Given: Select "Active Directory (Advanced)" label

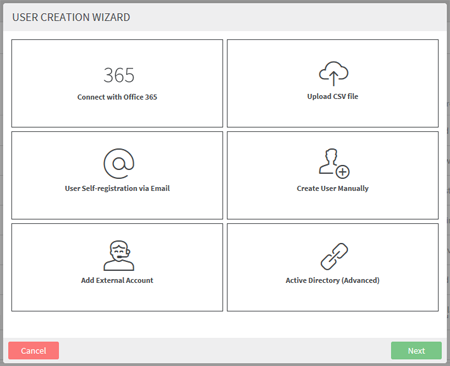Looking at the screenshot, I should [333, 280].
